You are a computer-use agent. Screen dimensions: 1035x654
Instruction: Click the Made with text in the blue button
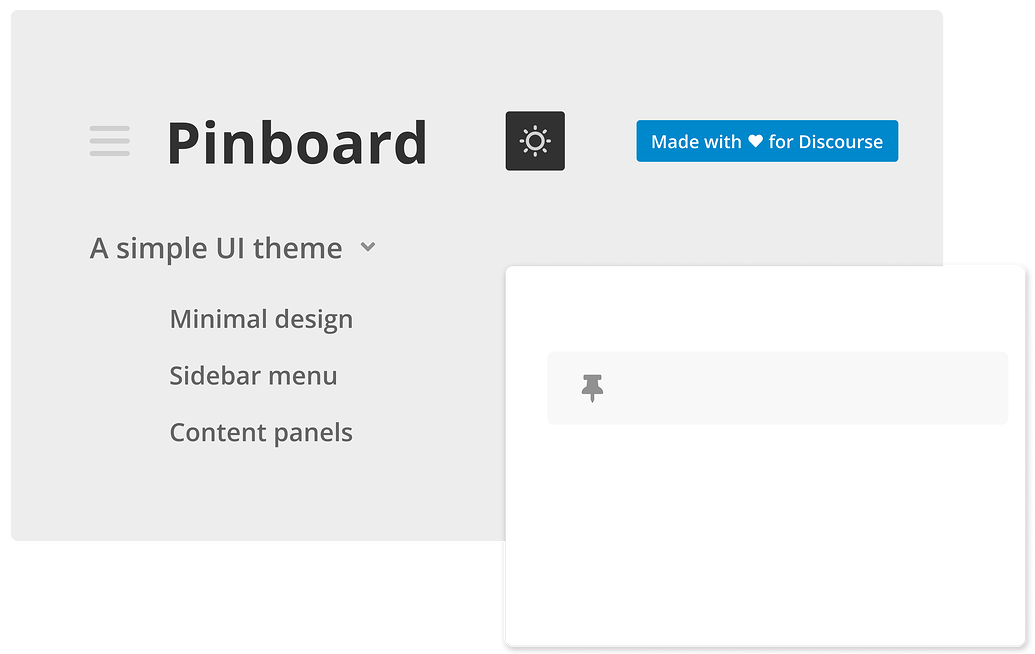click(x=696, y=142)
